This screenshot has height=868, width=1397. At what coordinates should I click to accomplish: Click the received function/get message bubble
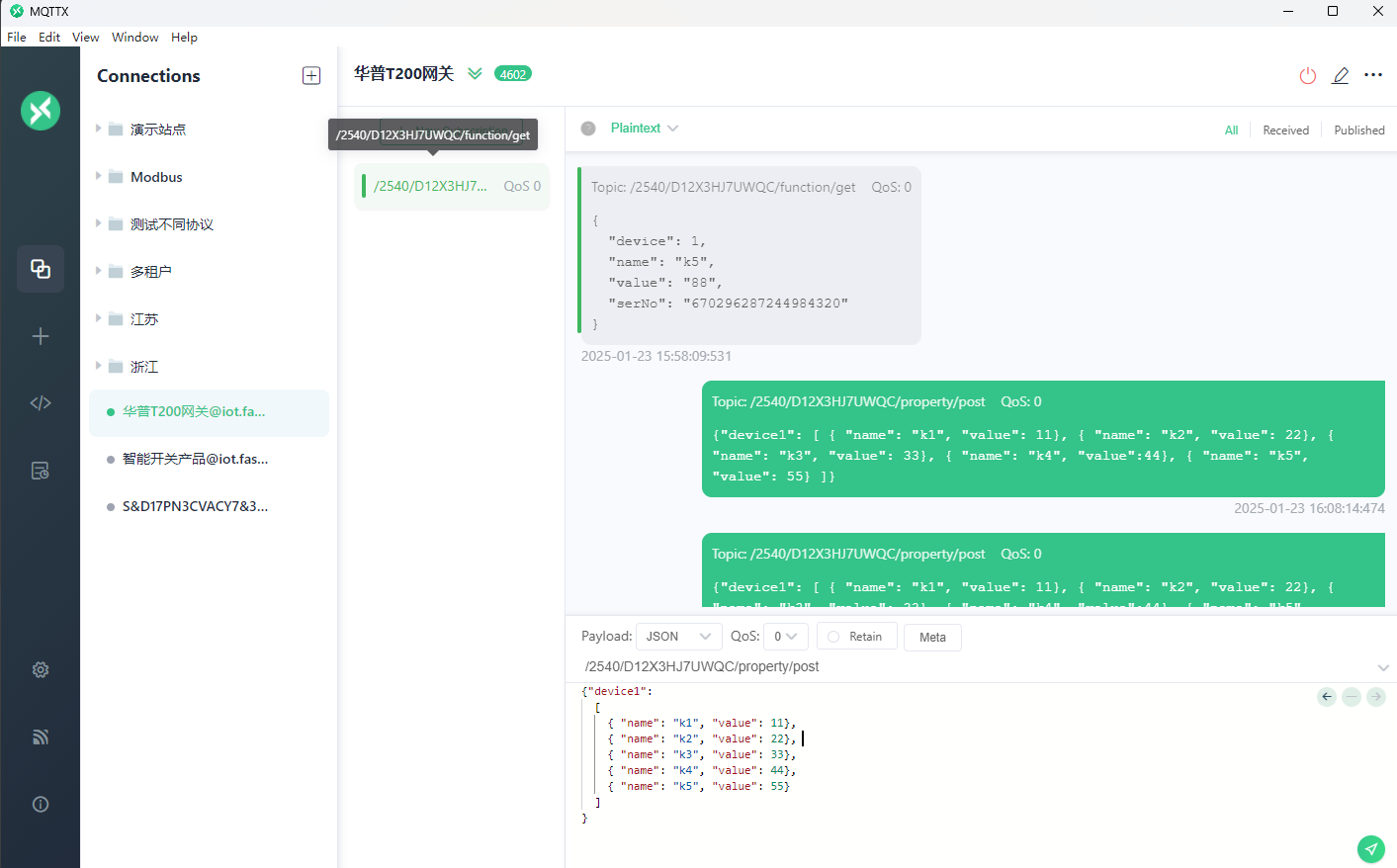[x=750, y=256]
